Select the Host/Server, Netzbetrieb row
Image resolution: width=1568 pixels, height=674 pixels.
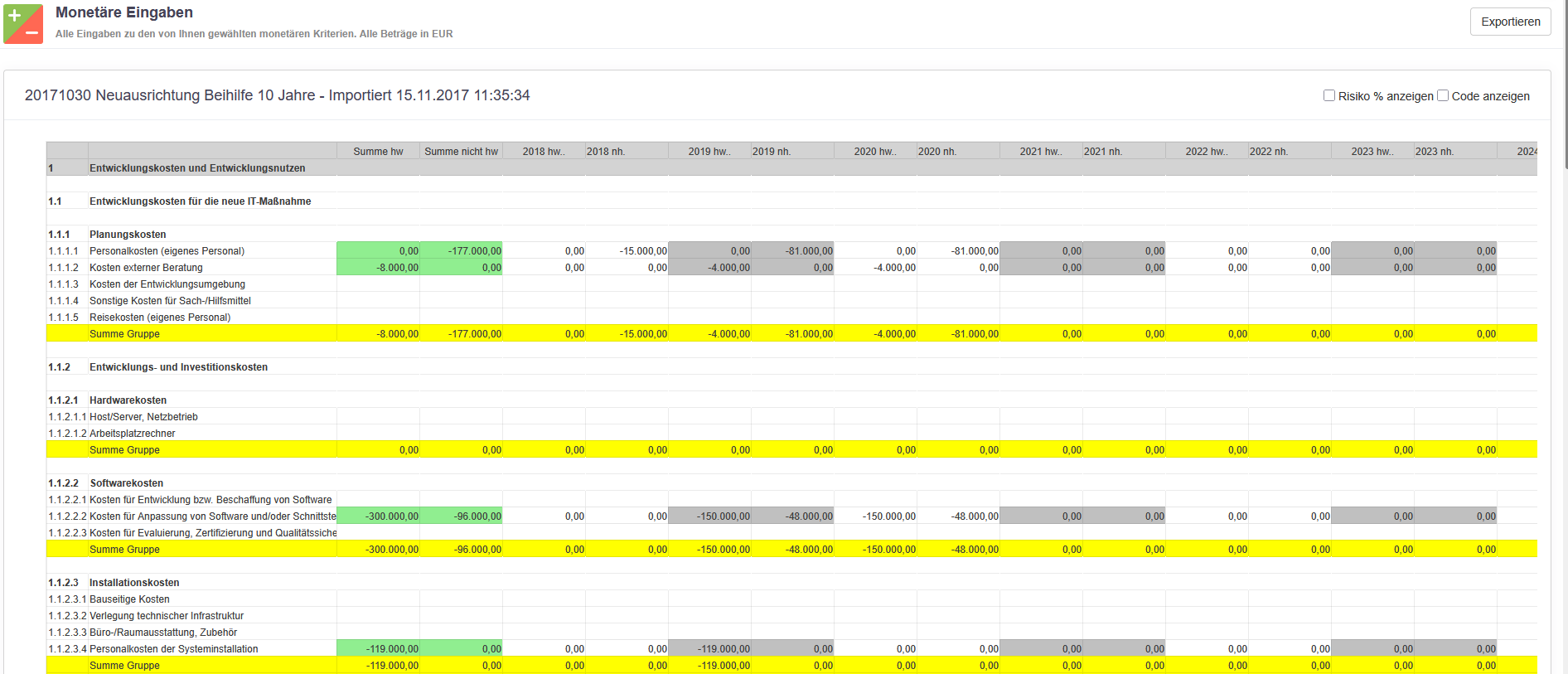[x=143, y=417]
